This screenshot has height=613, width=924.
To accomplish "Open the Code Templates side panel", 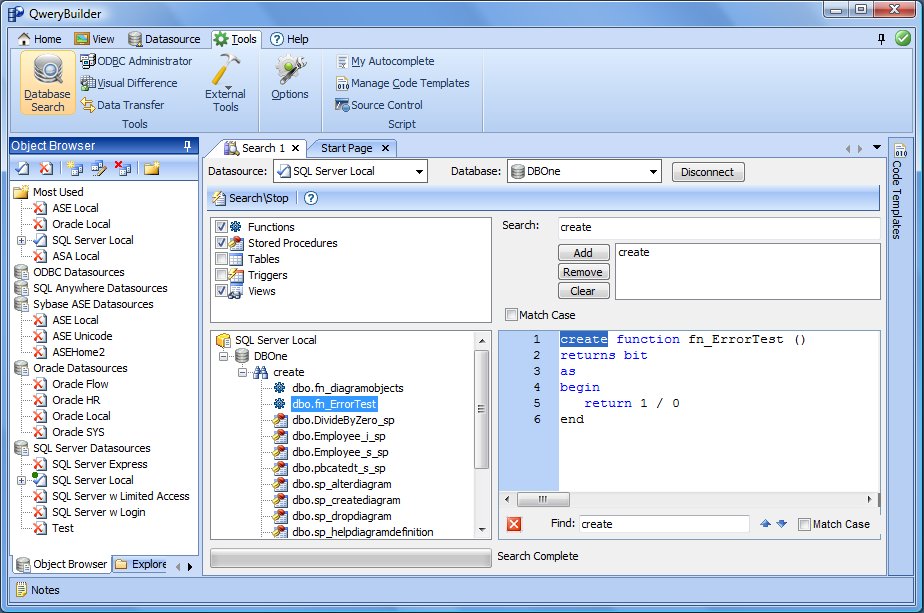I will pos(897,192).
